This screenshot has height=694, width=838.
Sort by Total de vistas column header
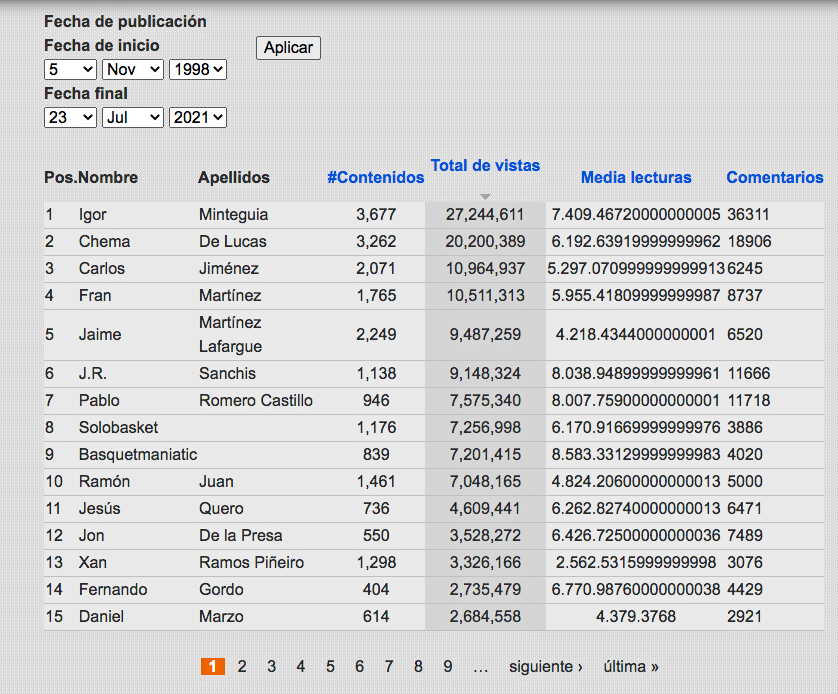[485, 165]
